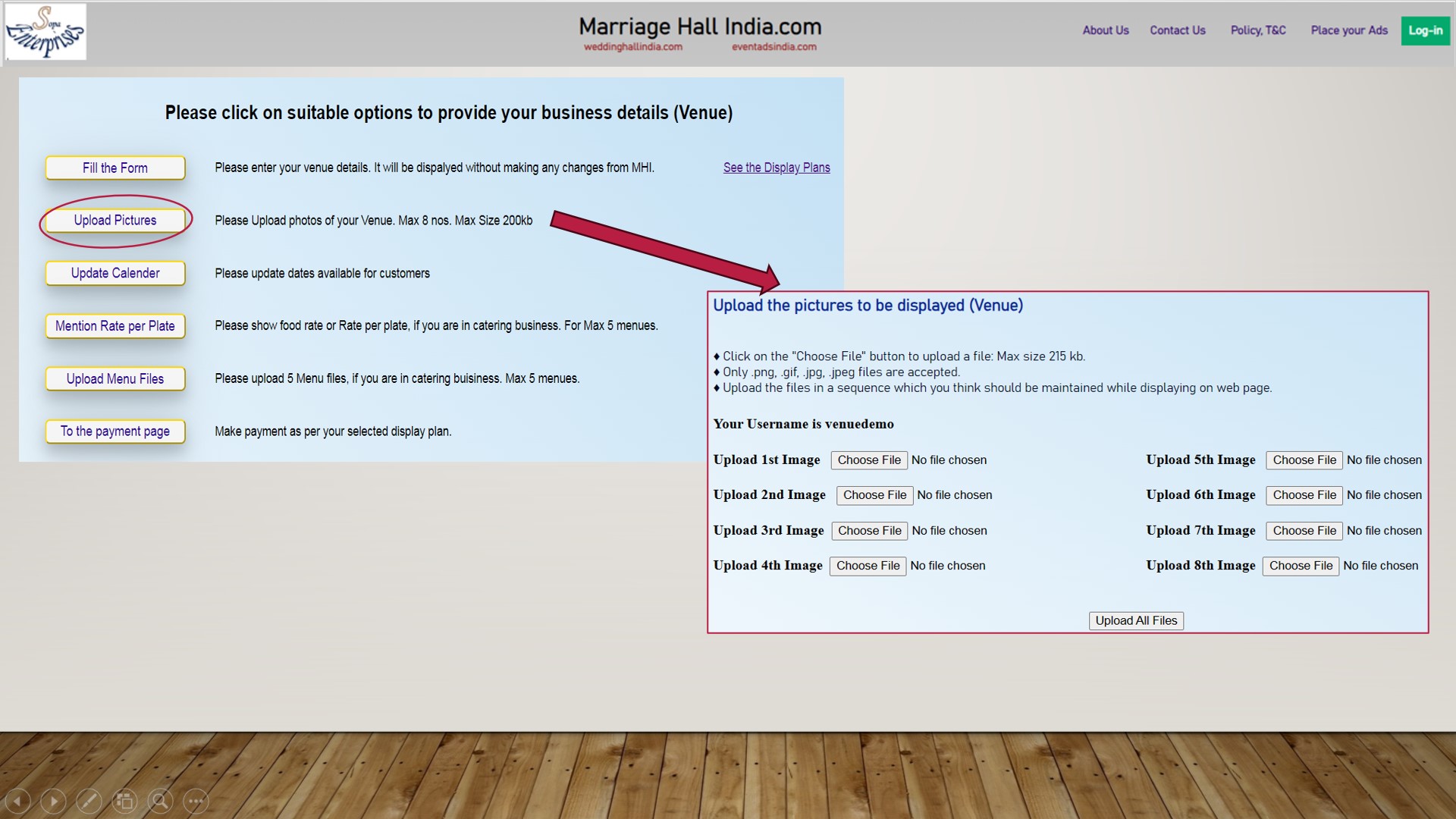Click 'Upload 8th Image' label

coord(1200,566)
